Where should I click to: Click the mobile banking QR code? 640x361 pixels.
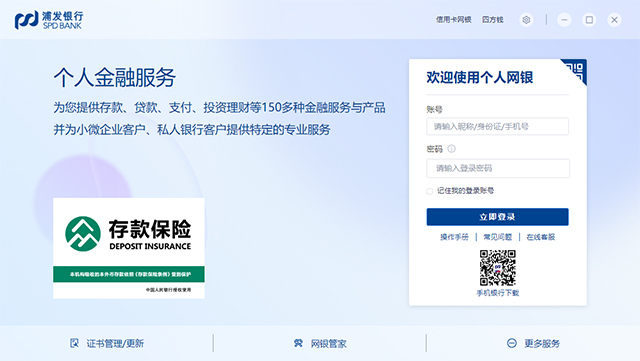point(498,268)
